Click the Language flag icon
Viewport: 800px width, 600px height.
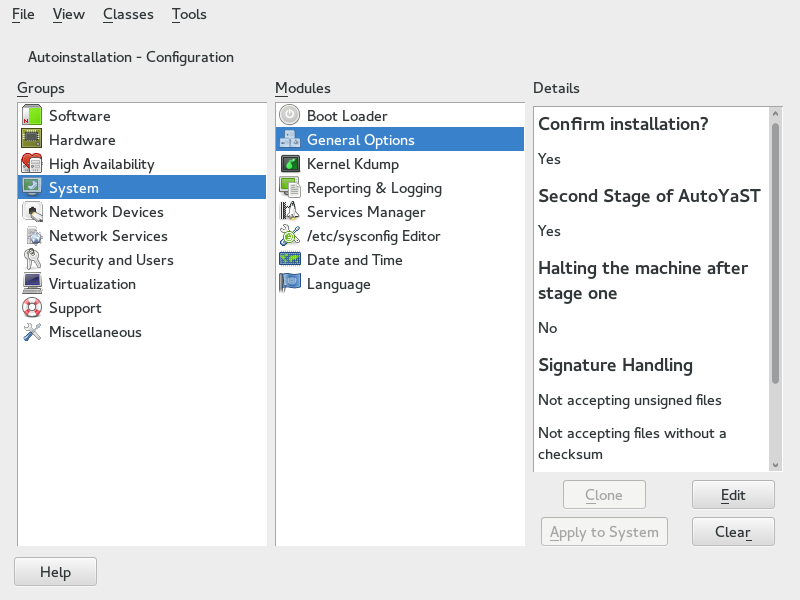click(289, 284)
